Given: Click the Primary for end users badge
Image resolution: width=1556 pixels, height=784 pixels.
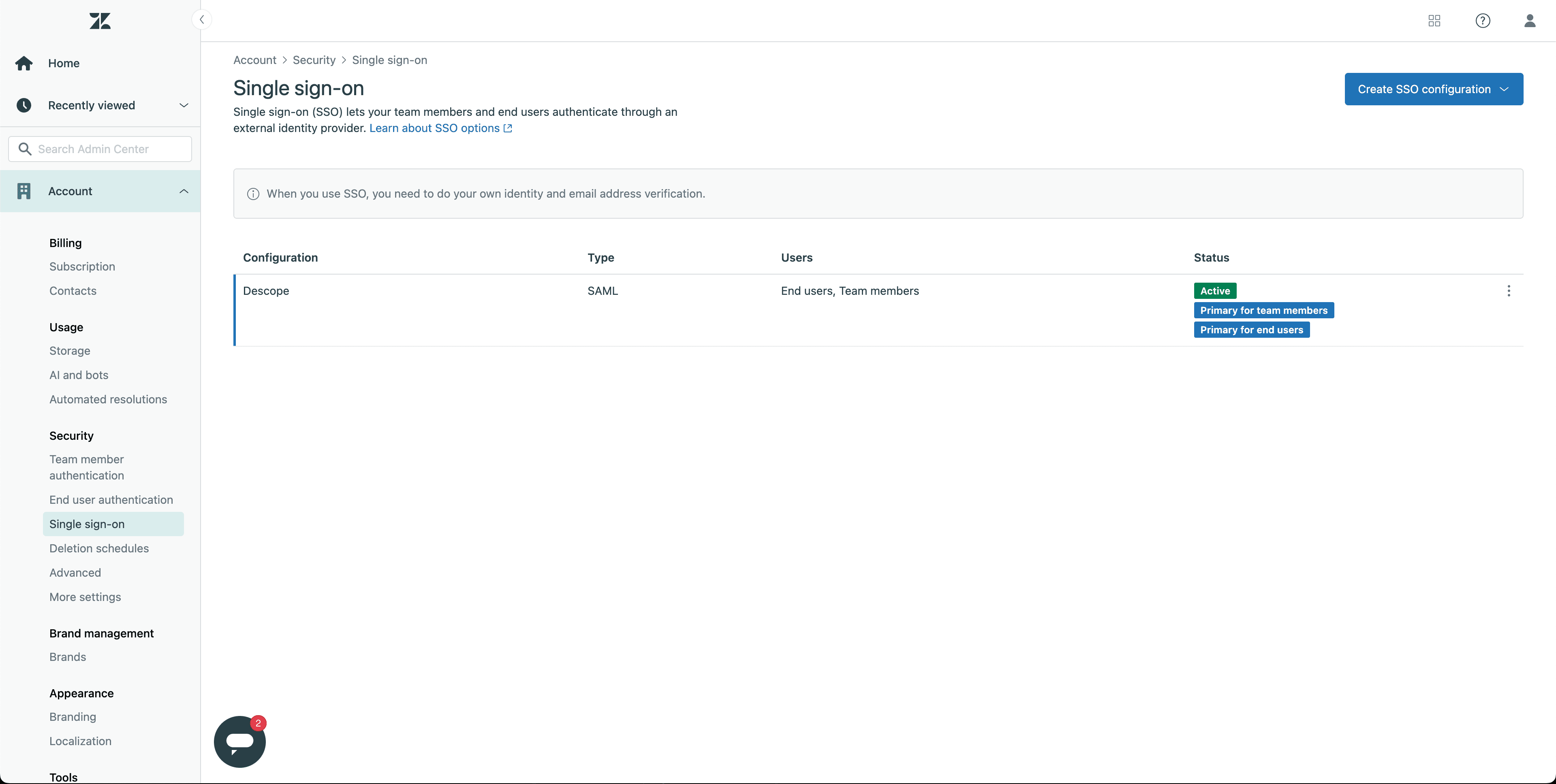Looking at the screenshot, I should [x=1252, y=330].
